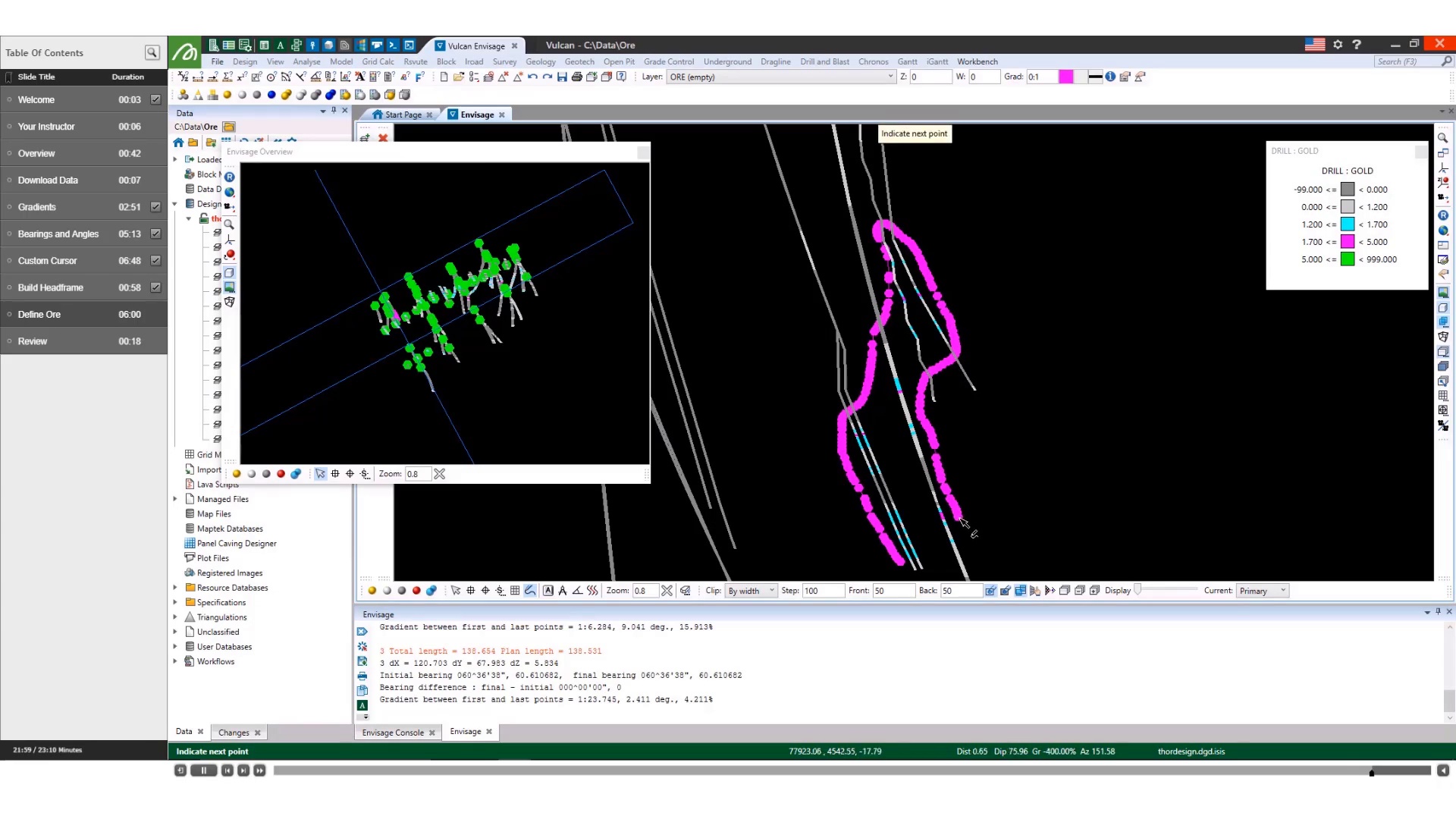The width and height of the screenshot is (1456, 819).
Task: Open the Layer ORE (empty) dropdown
Action: 888,77
